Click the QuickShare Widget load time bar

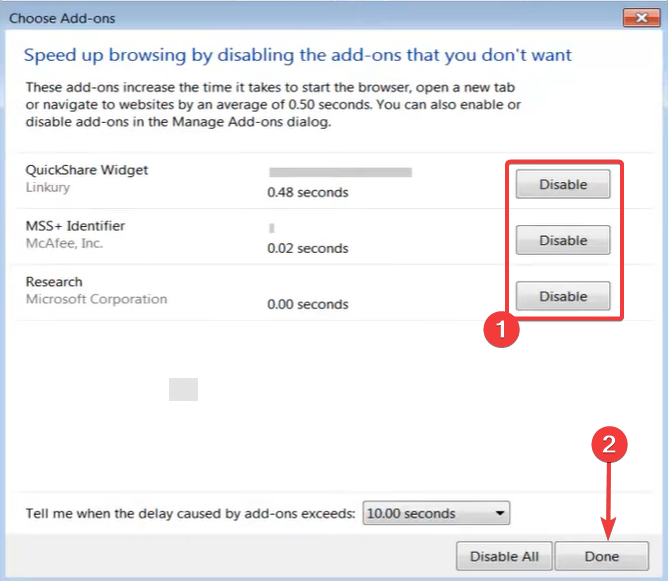[340, 172]
